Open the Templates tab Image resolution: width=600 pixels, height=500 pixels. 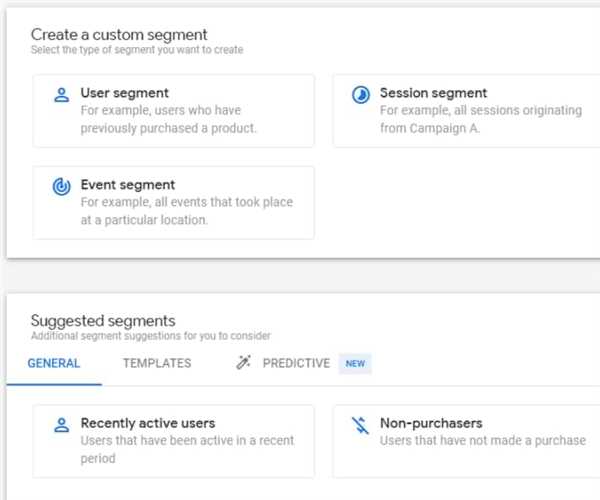coord(157,363)
